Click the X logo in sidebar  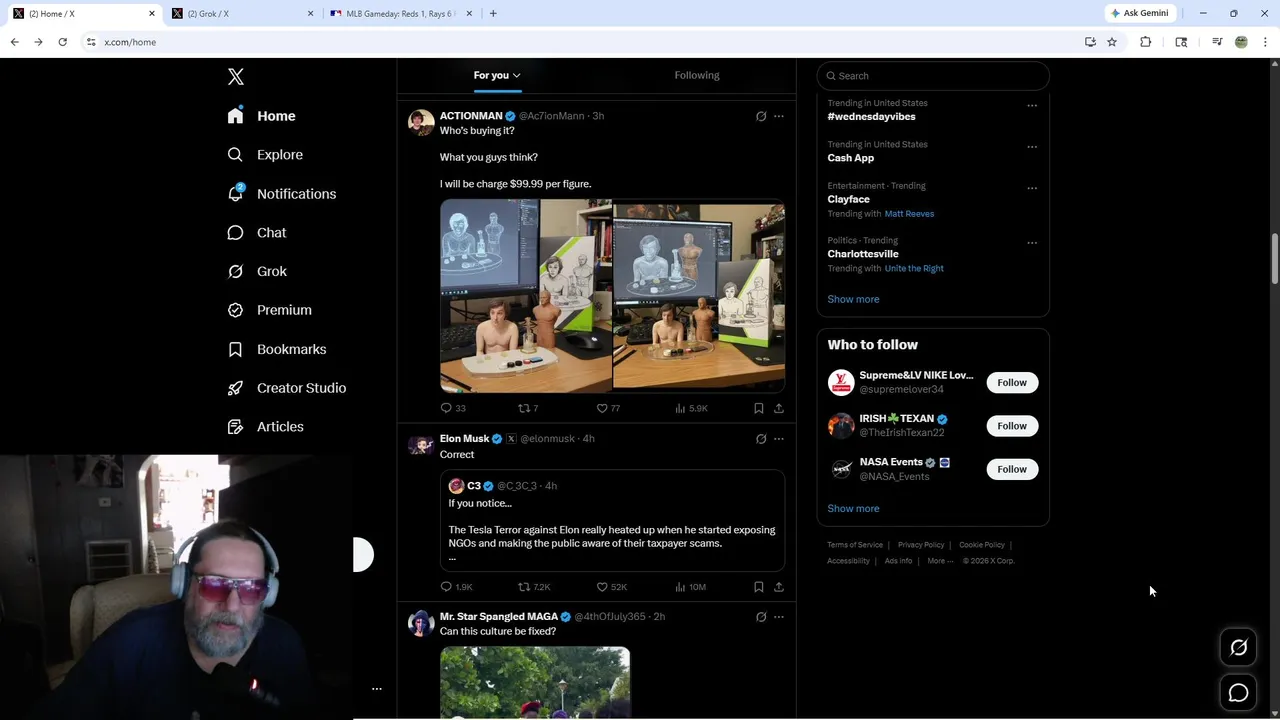[236, 77]
